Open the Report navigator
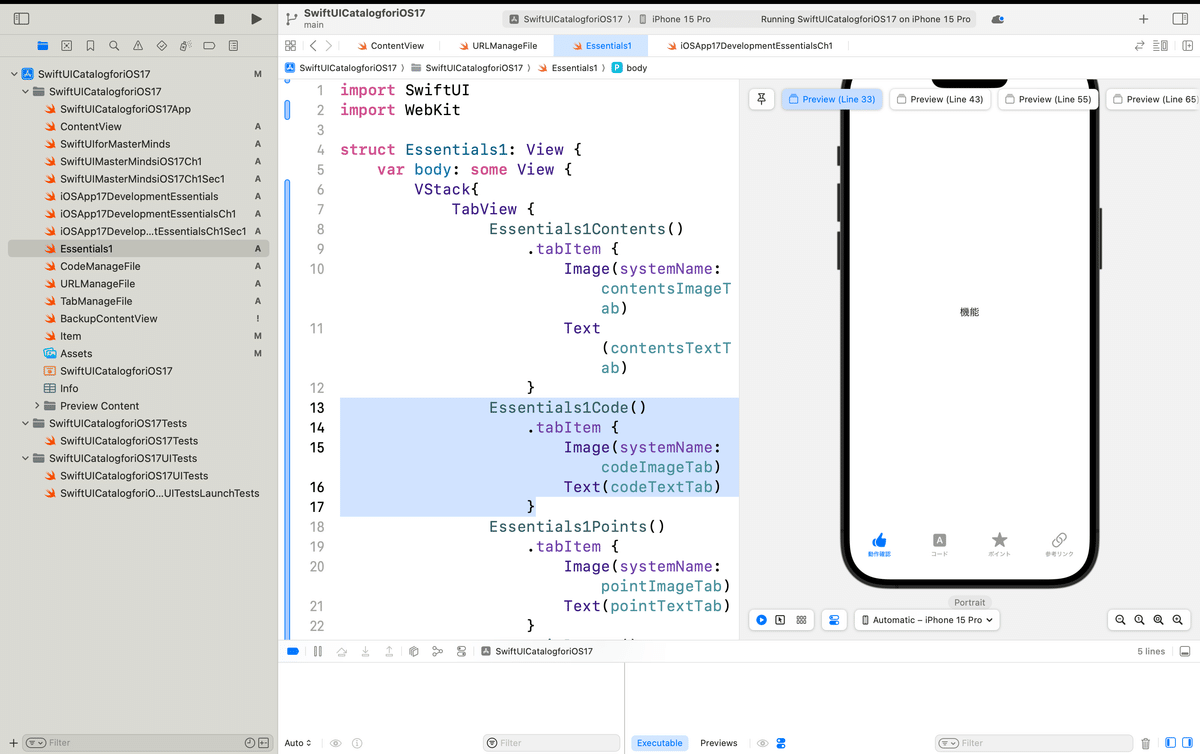Image resolution: width=1200 pixels, height=754 pixels. click(x=233, y=46)
